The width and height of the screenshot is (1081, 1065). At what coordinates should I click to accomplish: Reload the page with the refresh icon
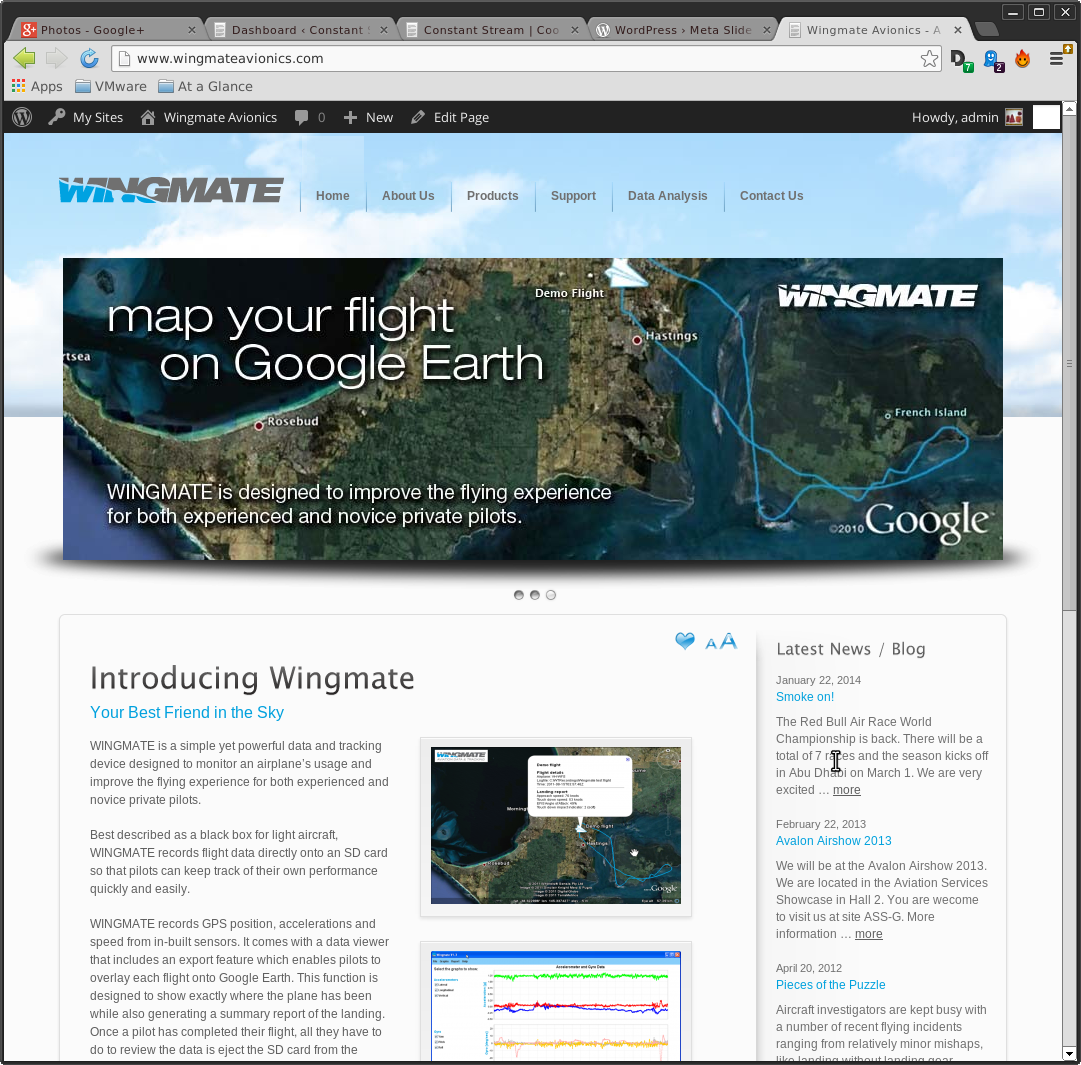click(89, 59)
